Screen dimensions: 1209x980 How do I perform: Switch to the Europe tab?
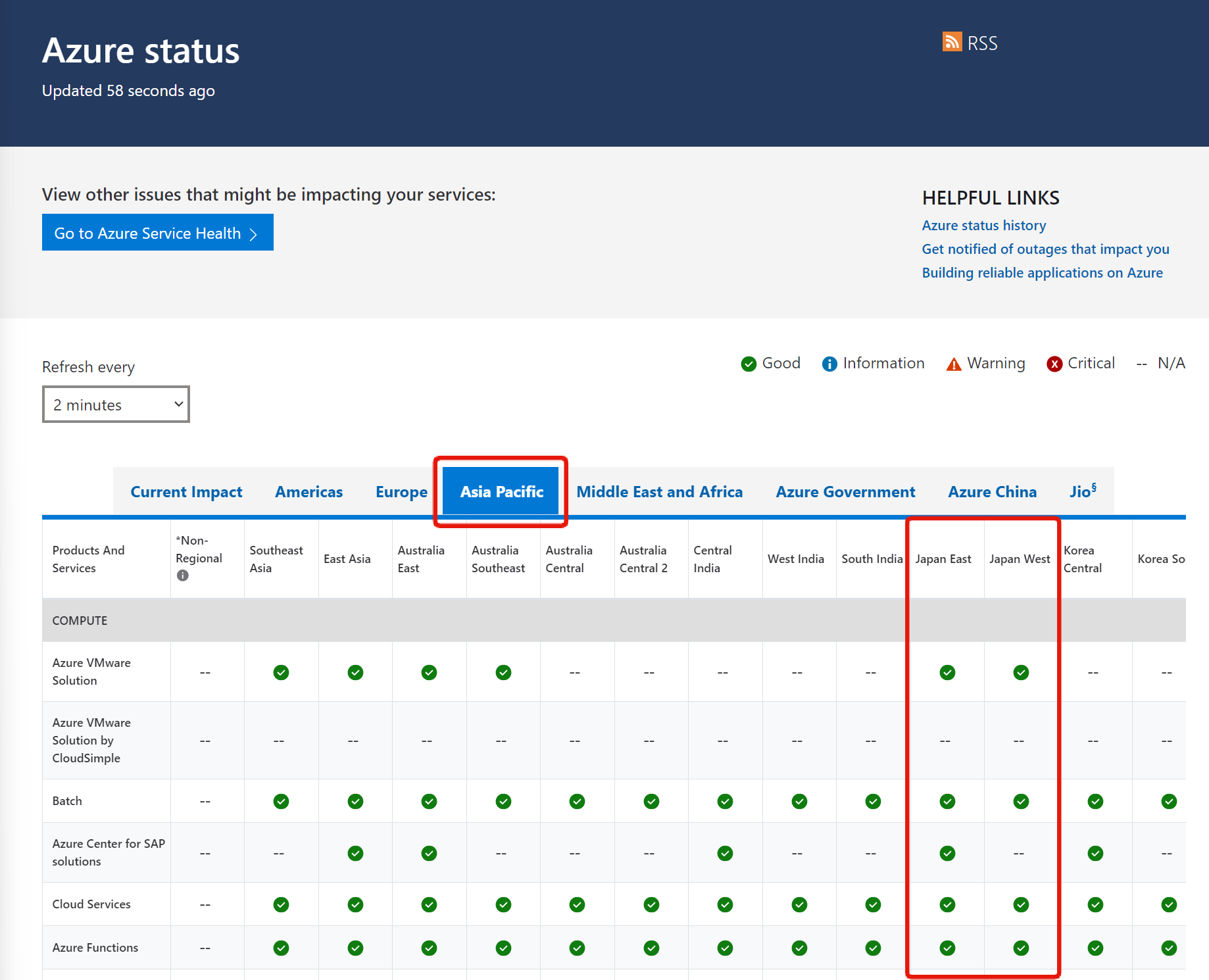[x=401, y=492]
